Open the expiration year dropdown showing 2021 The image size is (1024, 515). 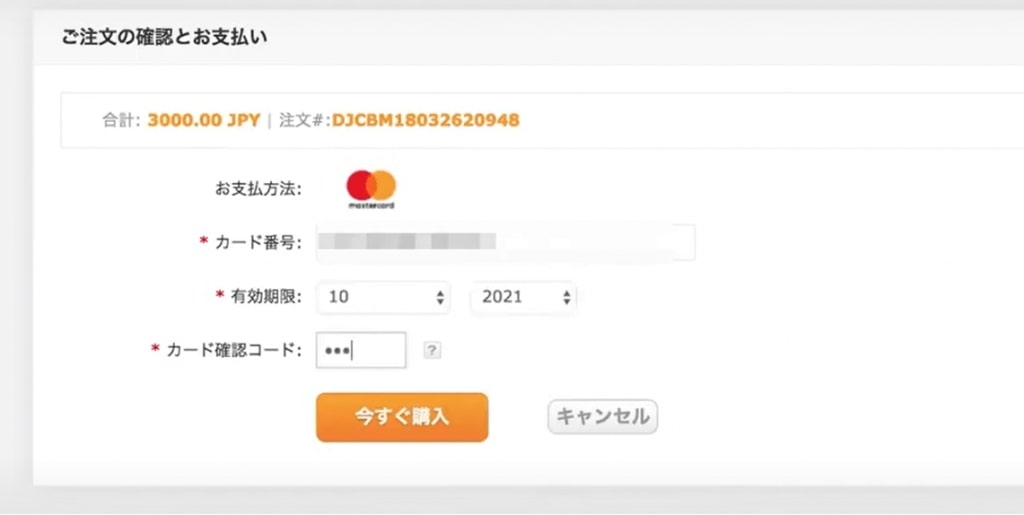(523, 297)
